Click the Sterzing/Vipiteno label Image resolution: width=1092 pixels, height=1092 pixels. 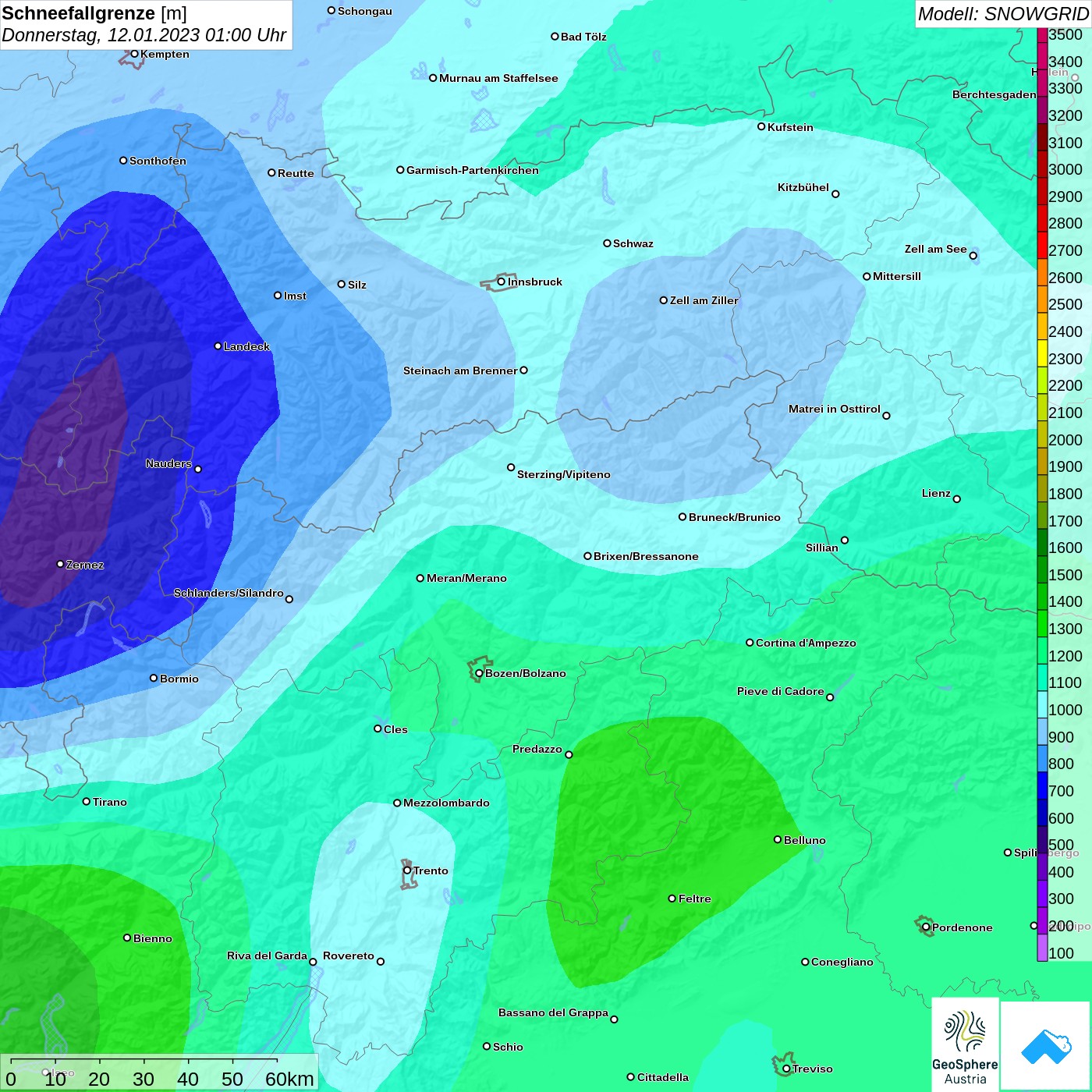coord(564,474)
